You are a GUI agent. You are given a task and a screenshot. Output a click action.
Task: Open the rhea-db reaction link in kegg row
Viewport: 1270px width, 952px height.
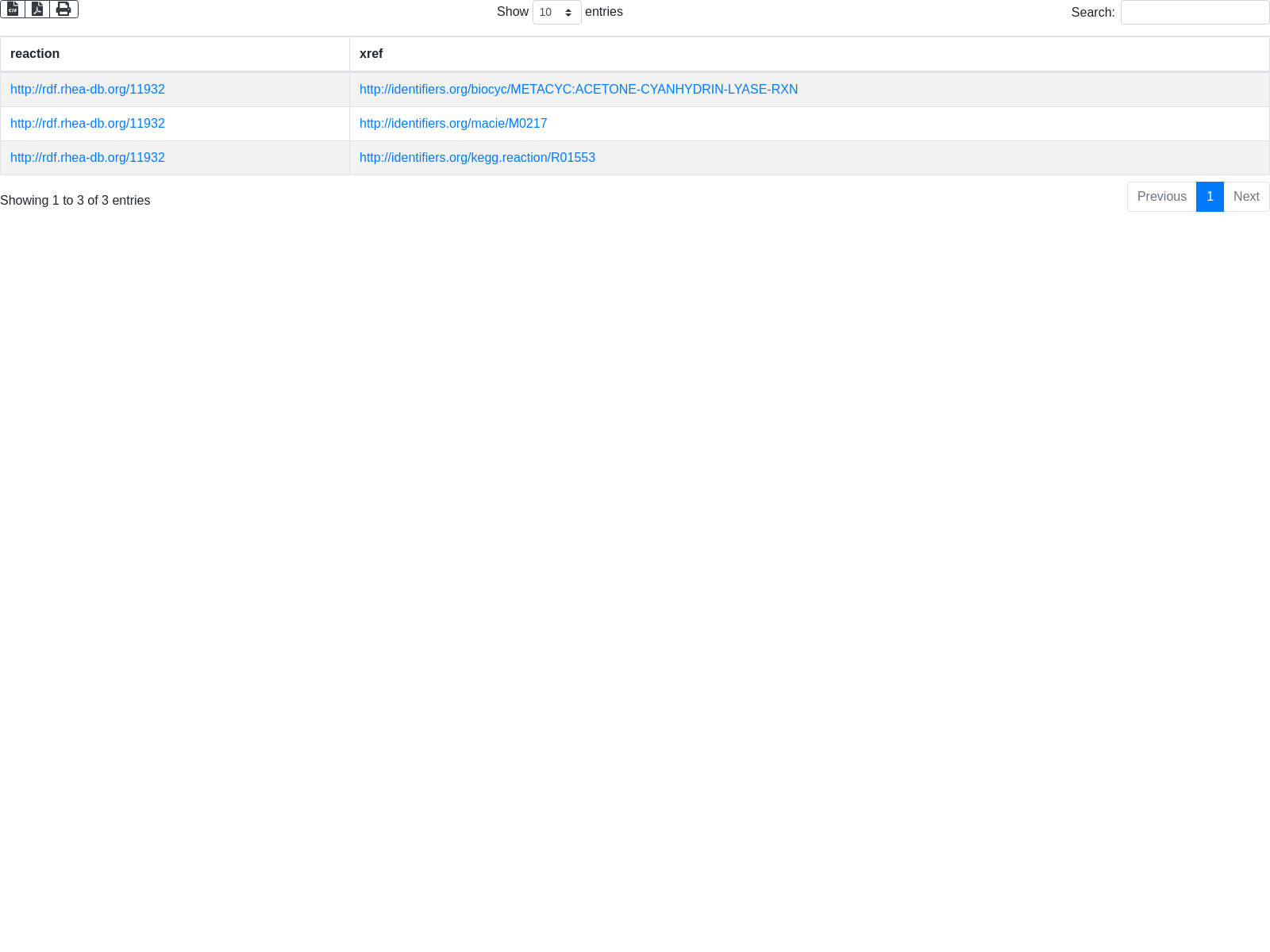(87, 158)
